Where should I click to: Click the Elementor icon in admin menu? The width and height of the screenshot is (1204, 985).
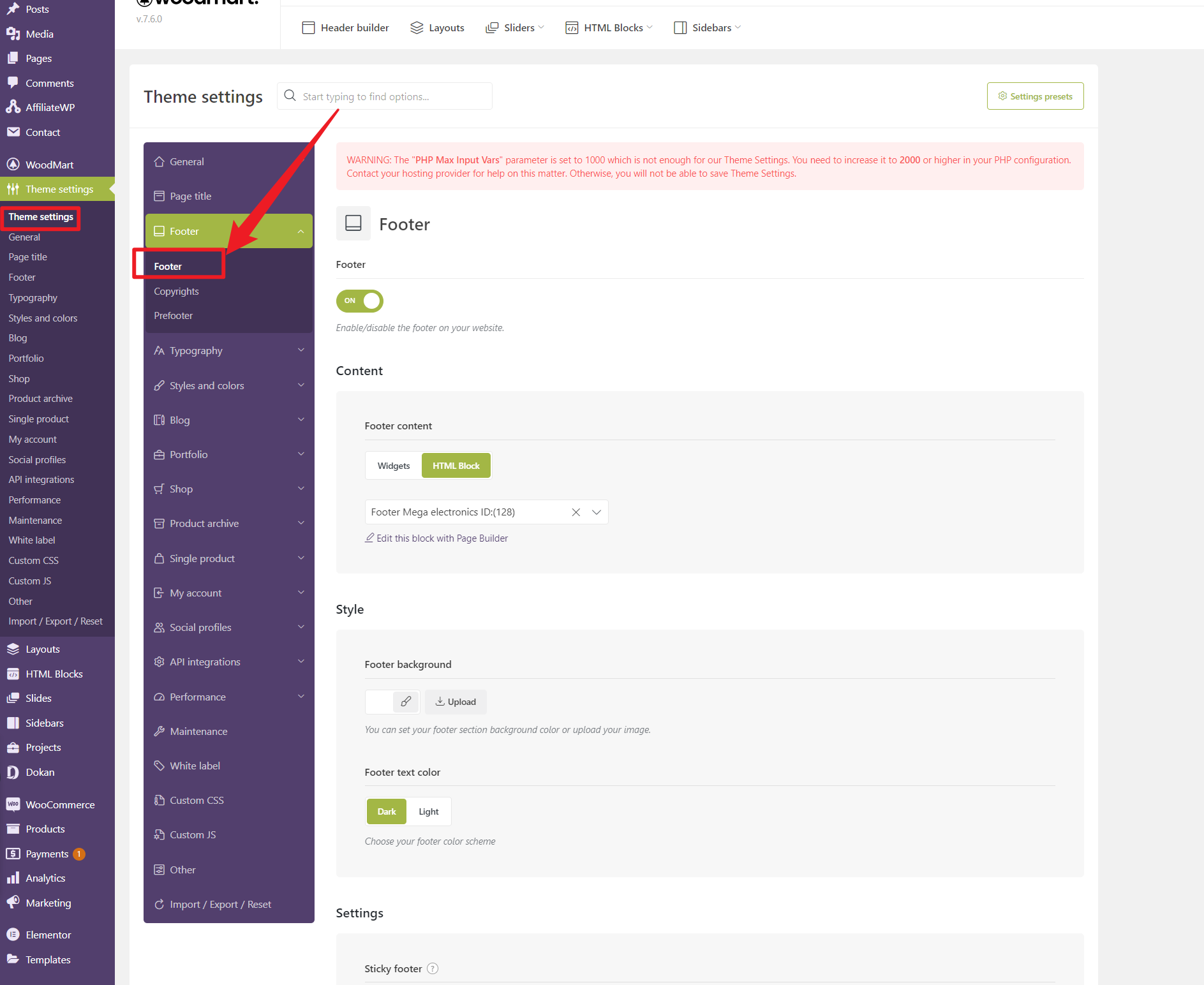13,935
